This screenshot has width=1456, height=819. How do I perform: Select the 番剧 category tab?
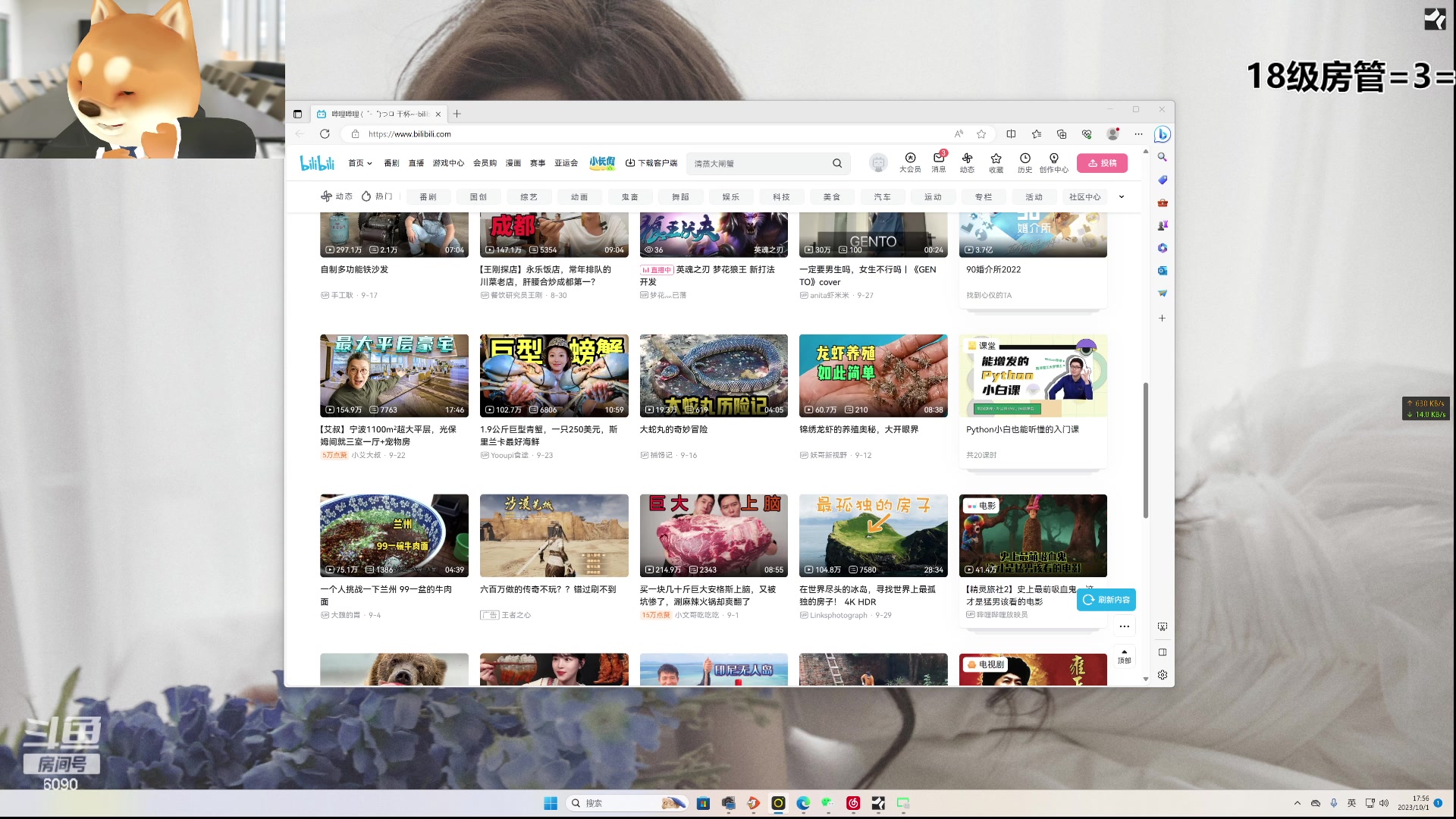[428, 197]
